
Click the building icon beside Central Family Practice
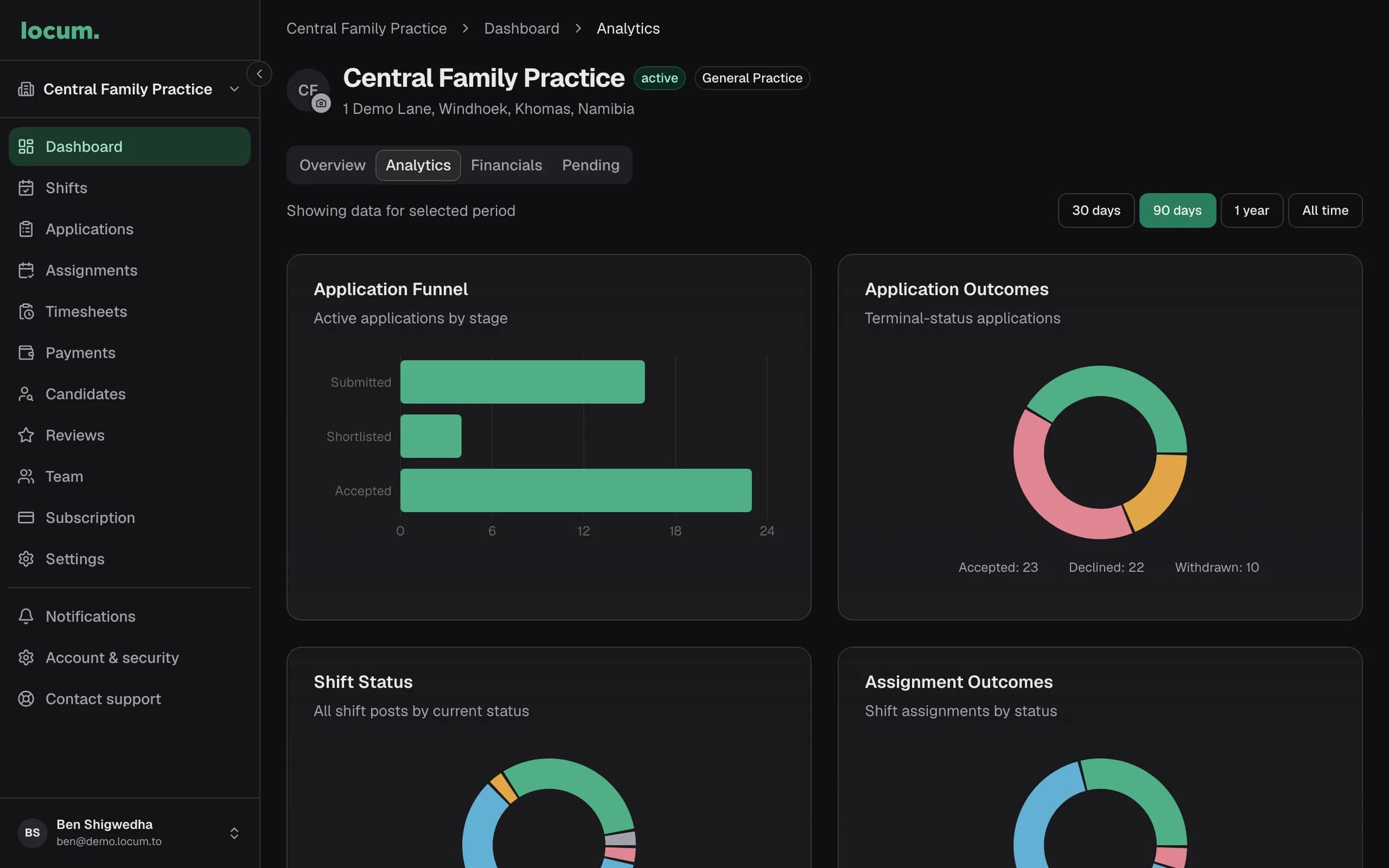point(26,89)
